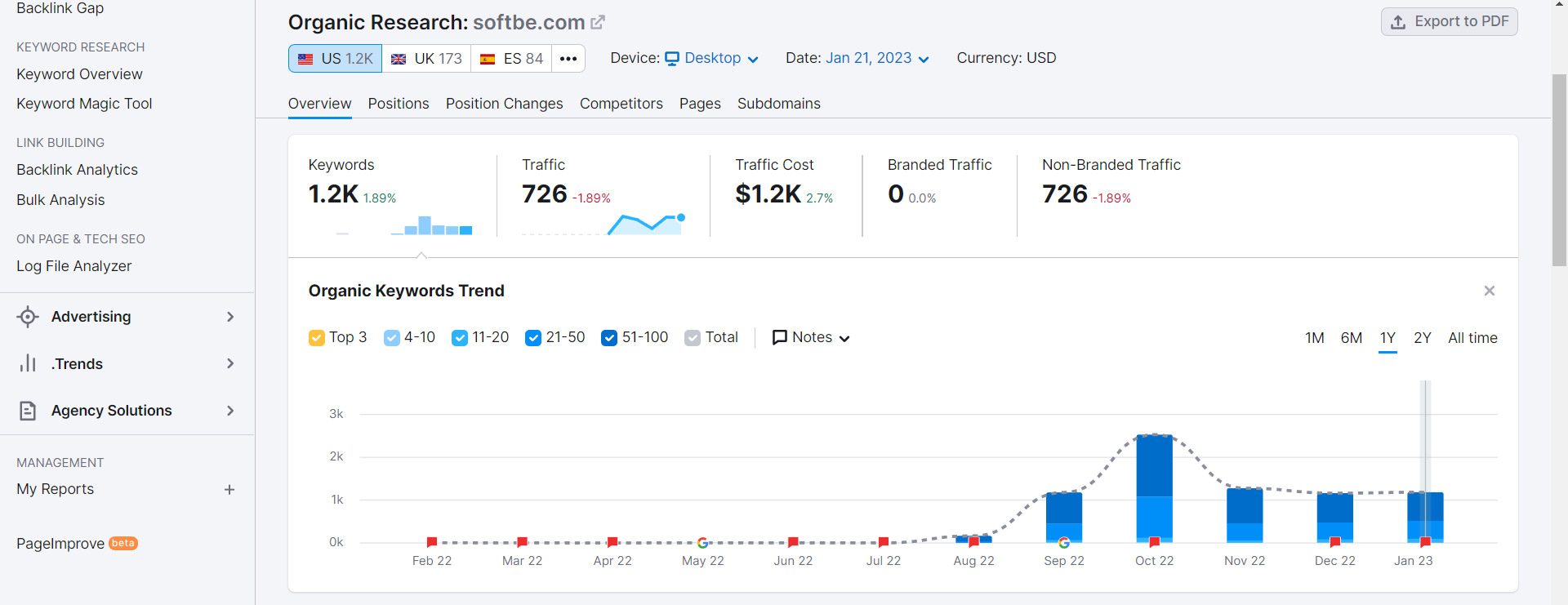1568x605 pixels.
Task: Close the Organic Keywords Trend panel
Action: click(x=1490, y=291)
